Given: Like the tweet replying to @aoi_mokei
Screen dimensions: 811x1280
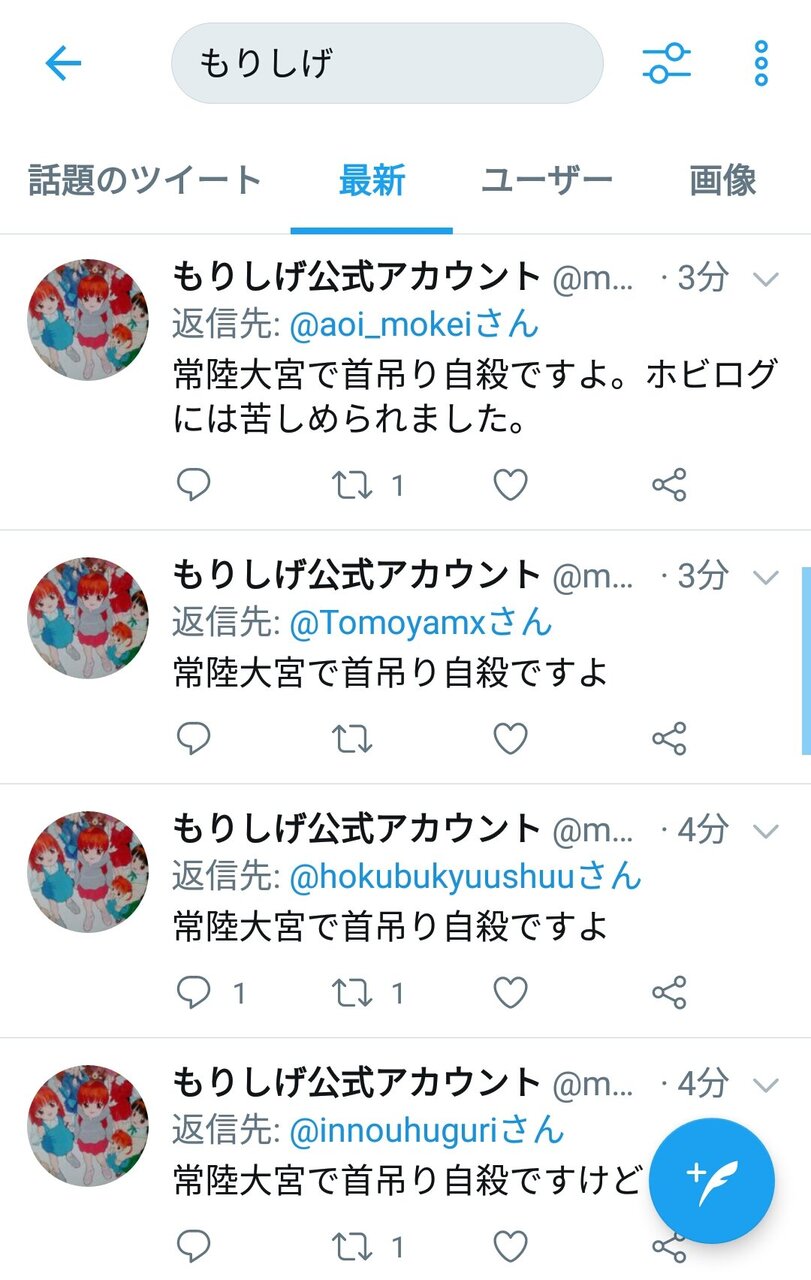Looking at the screenshot, I should point(510,486).
